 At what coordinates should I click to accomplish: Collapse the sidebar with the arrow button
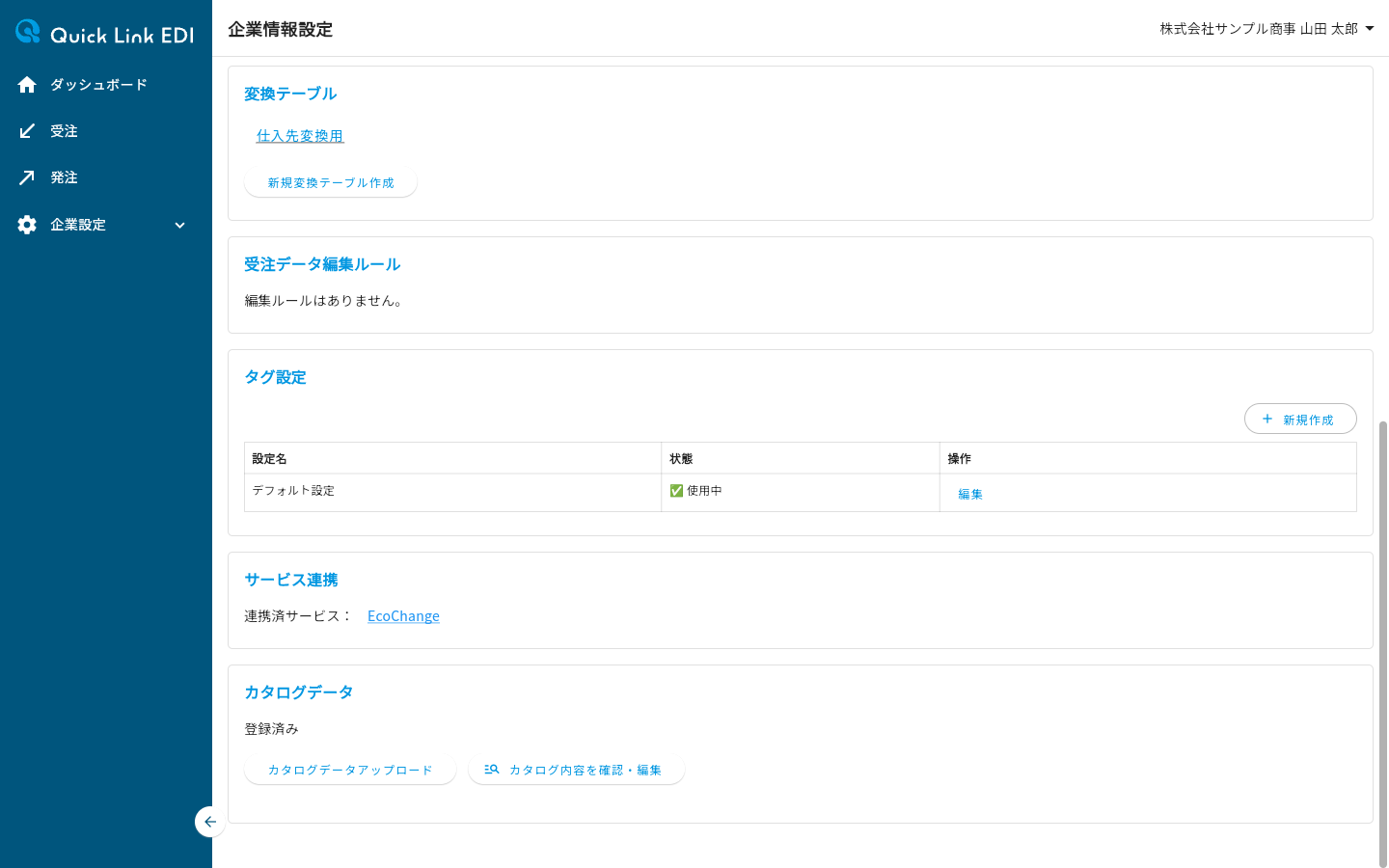209,822
